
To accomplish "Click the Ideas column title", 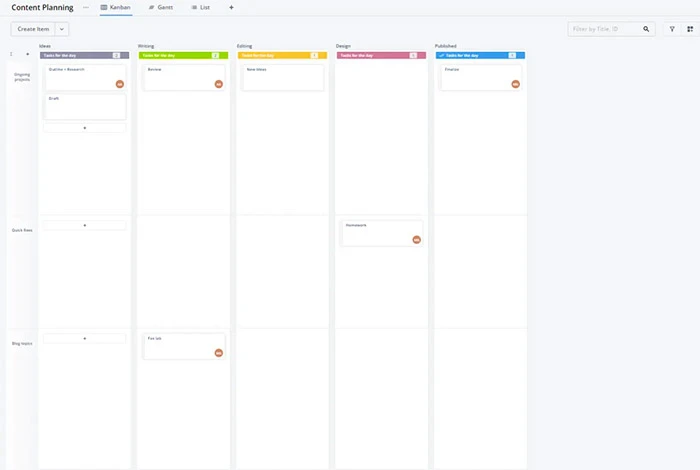I will (x=45, y=46).
